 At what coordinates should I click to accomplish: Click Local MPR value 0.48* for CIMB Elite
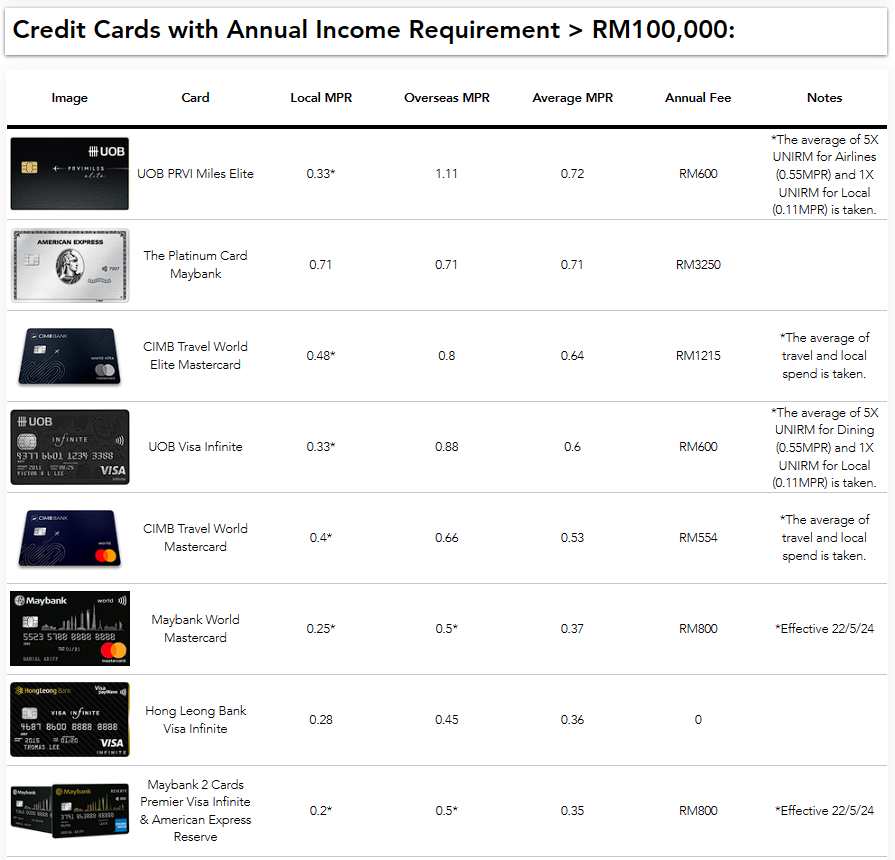(x=321, y=356)
